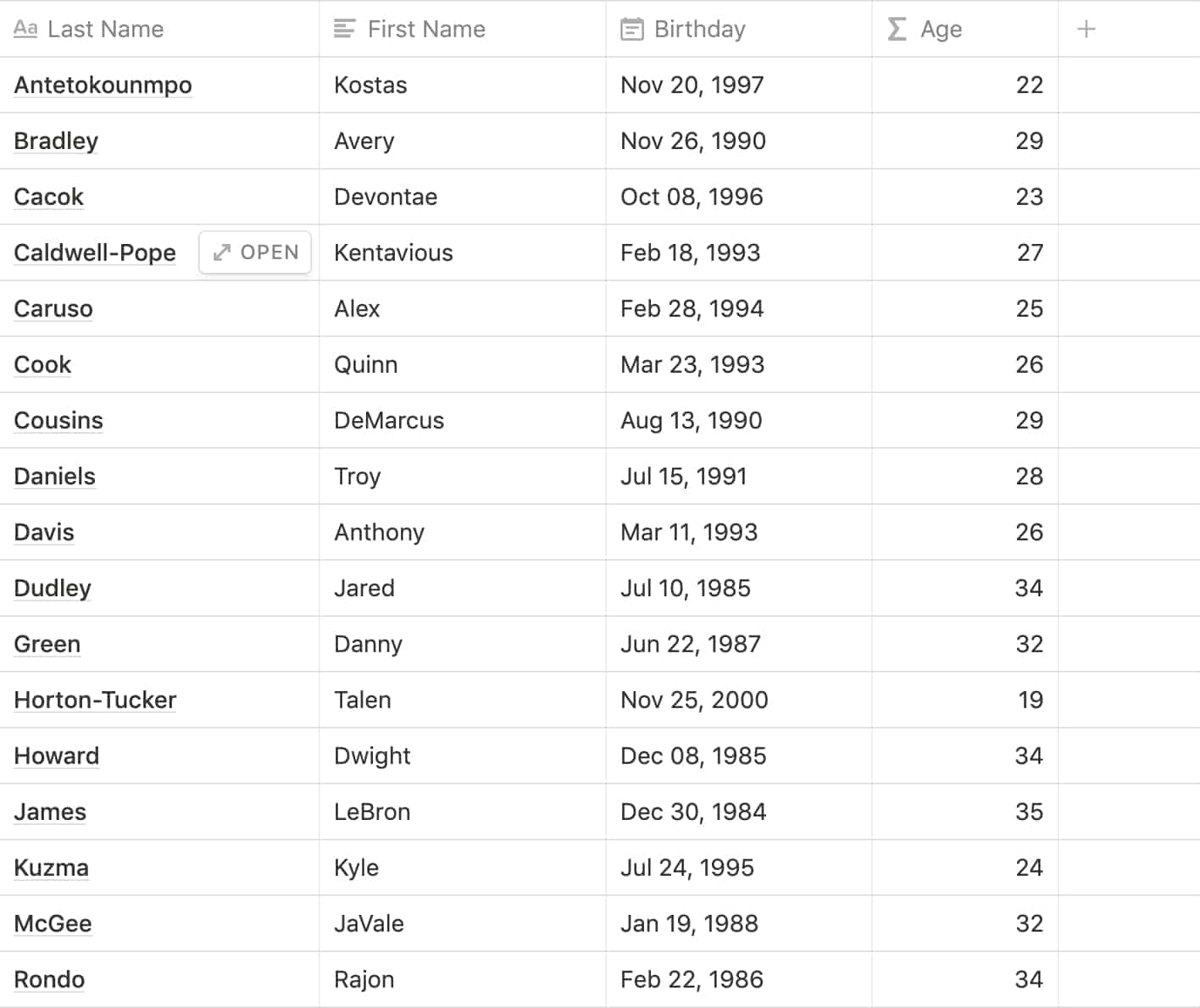The width and height of the screenshot is (1200, 1008).
Task: Click the Σ sum icon on Age column
Action: point(896,28)
